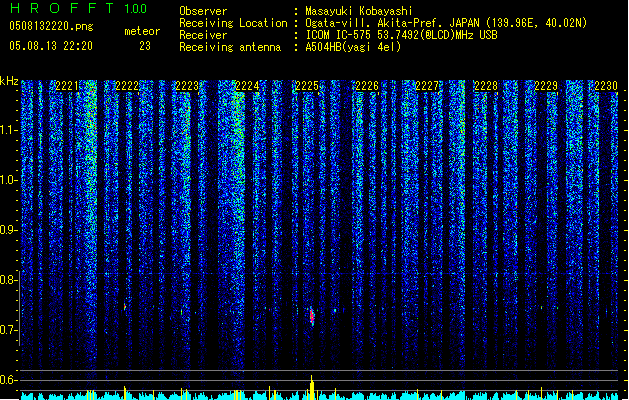Click the 2225 time marker
The image size is (629, 400).
coord(306,86)
